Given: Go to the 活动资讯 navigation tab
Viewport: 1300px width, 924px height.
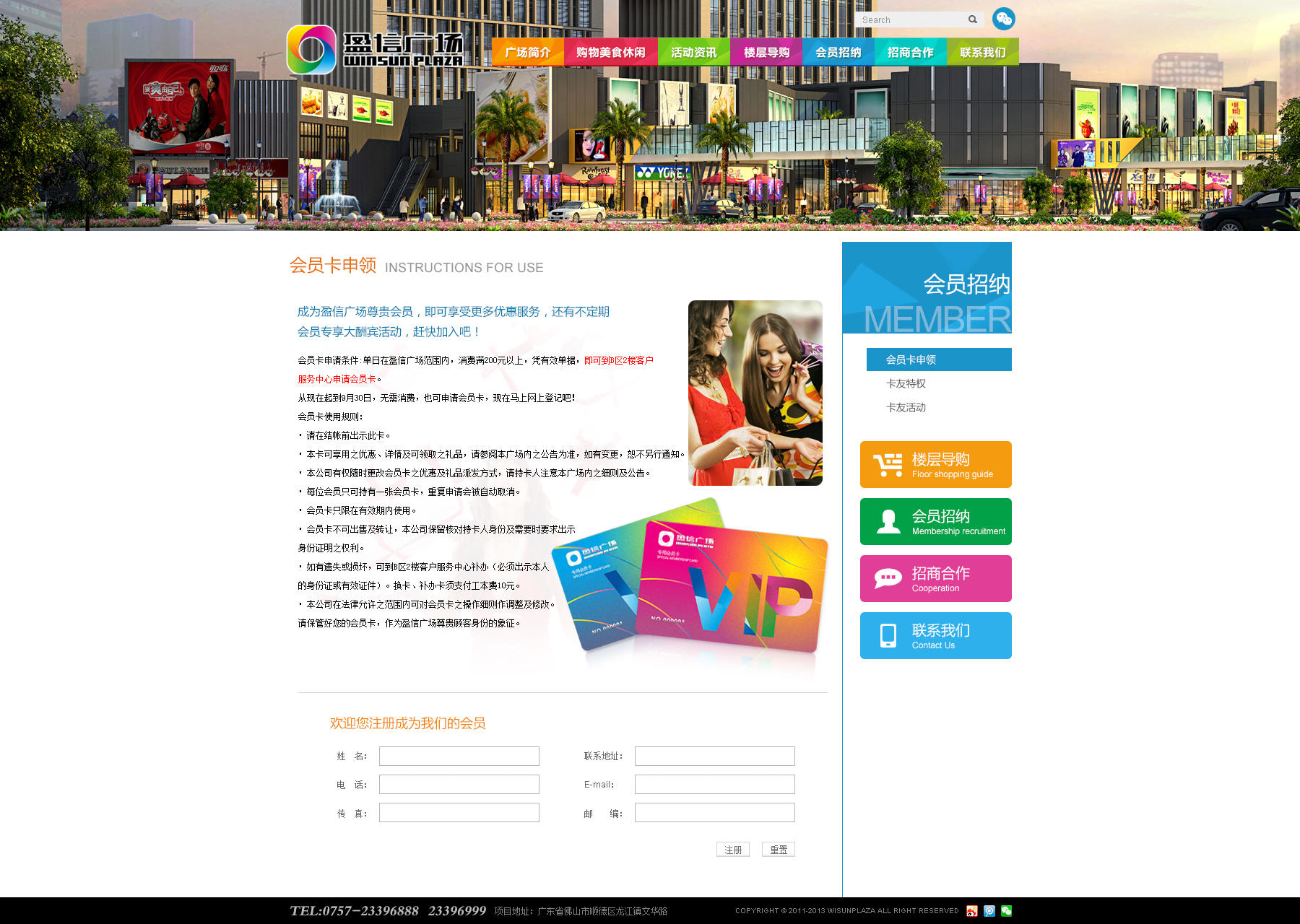Looking at the screenshot, I should [693, 52].
